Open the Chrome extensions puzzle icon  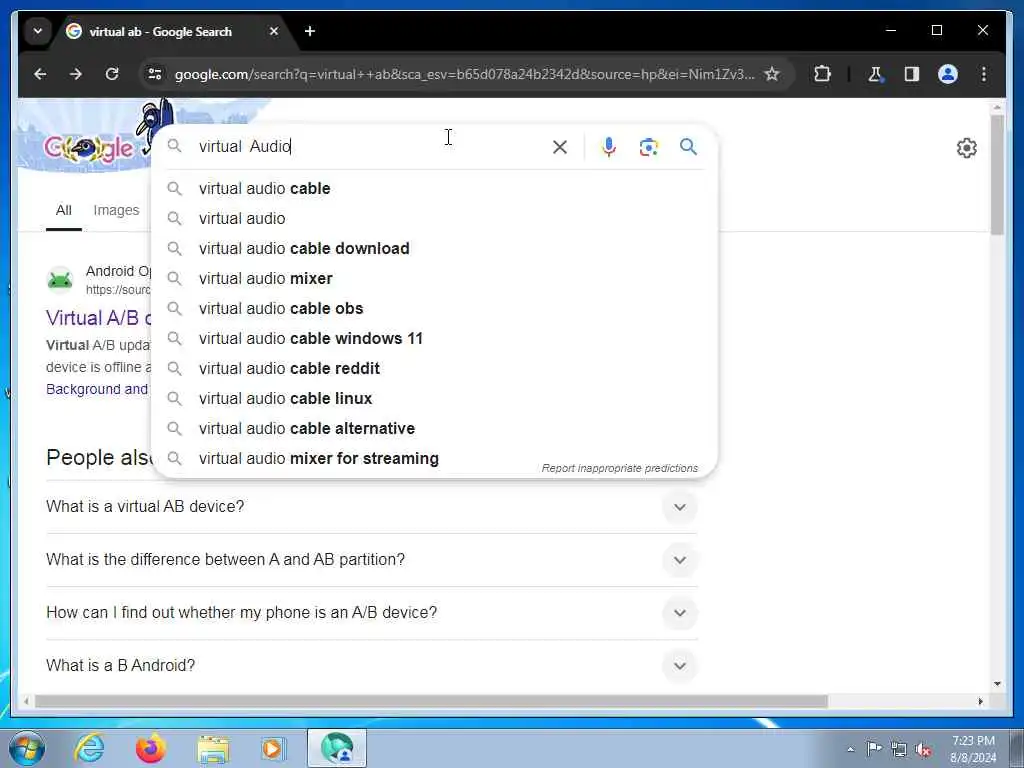pyautogui.click(x=822, y=74)
